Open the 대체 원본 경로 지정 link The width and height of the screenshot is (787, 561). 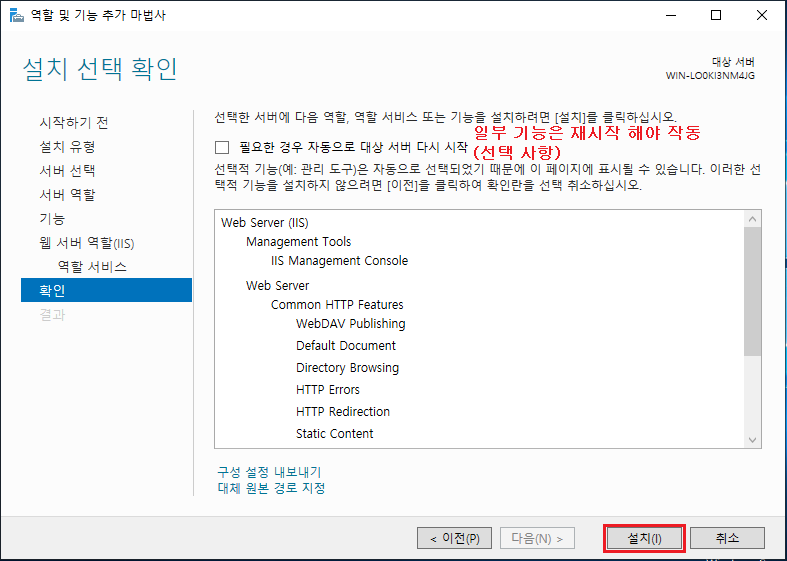click(271, 488)
